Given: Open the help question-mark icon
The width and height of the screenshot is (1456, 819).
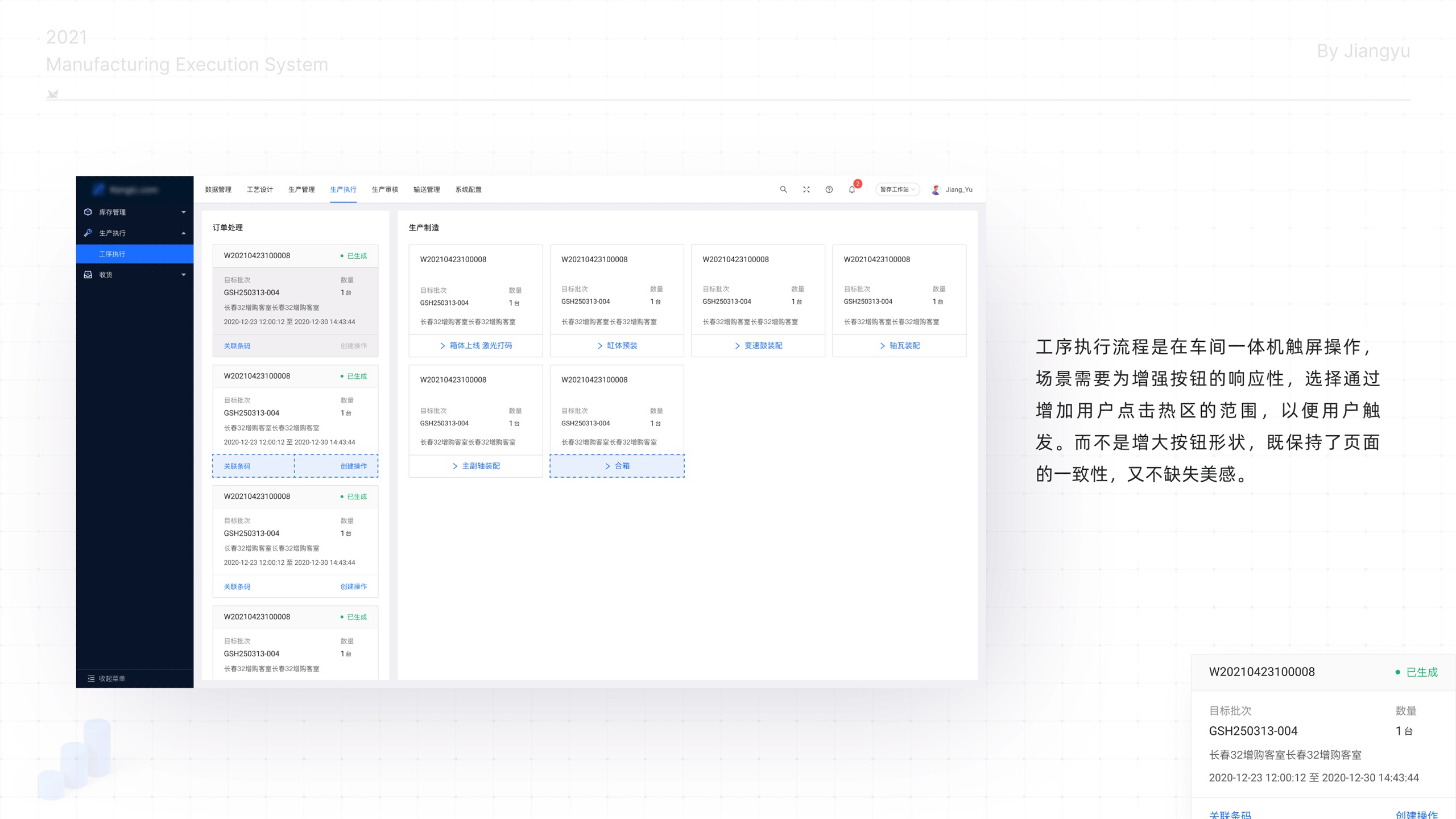Looking at the screenshot, I should [829, 189].
